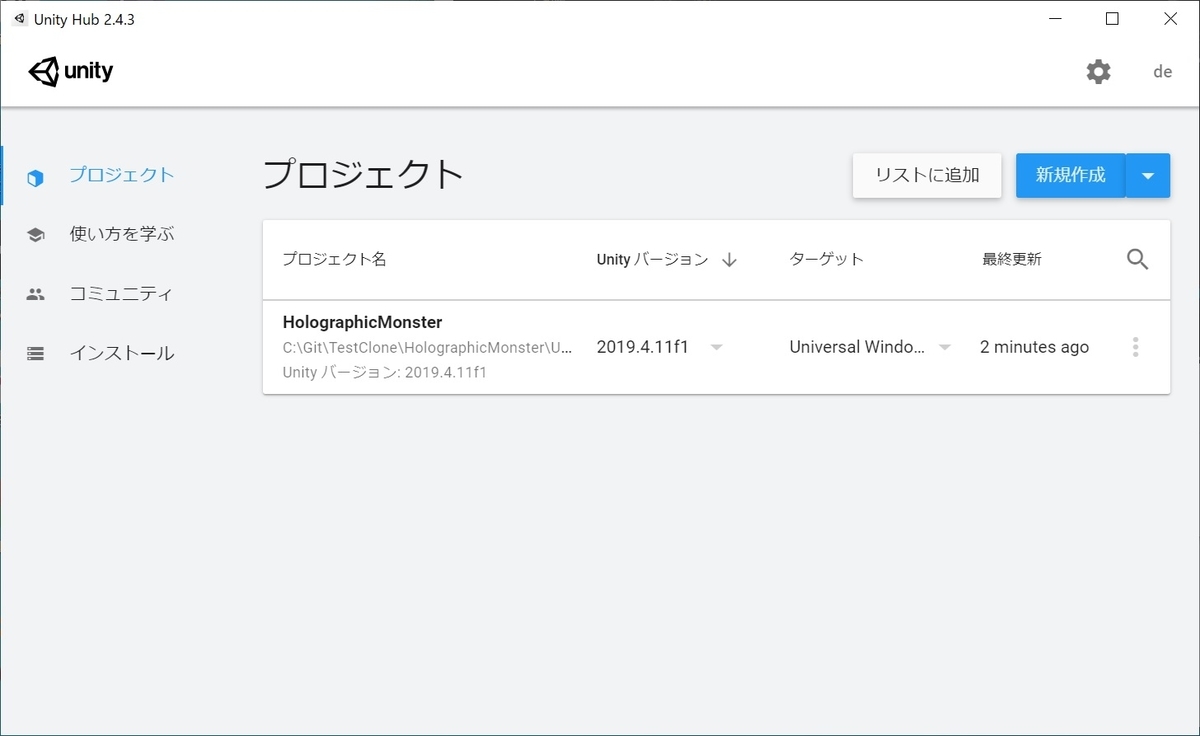Select the プロジェクト名 column header
Image resolution: width=1200 pixels, height=736 pixels.
(x=333, y=259)
